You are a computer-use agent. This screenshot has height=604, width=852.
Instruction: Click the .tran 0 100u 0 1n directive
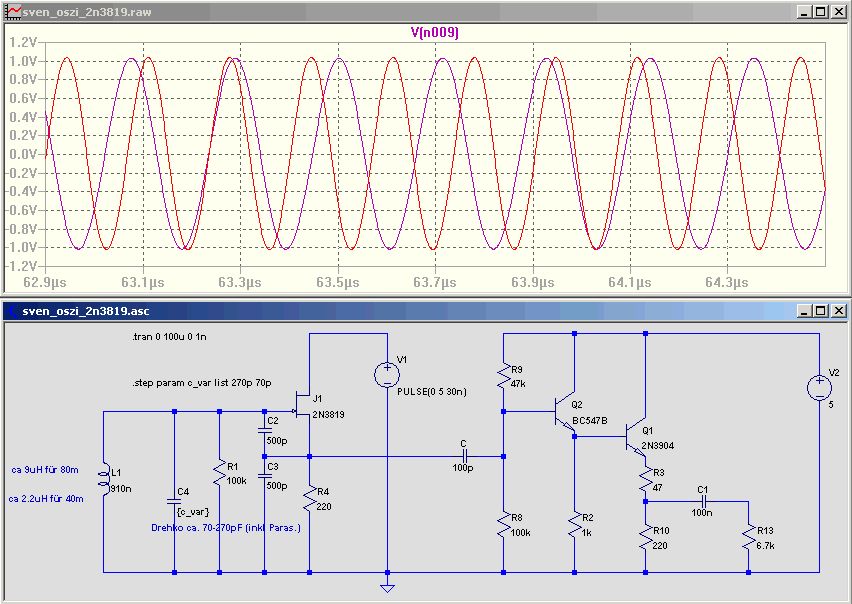point(169,337)
